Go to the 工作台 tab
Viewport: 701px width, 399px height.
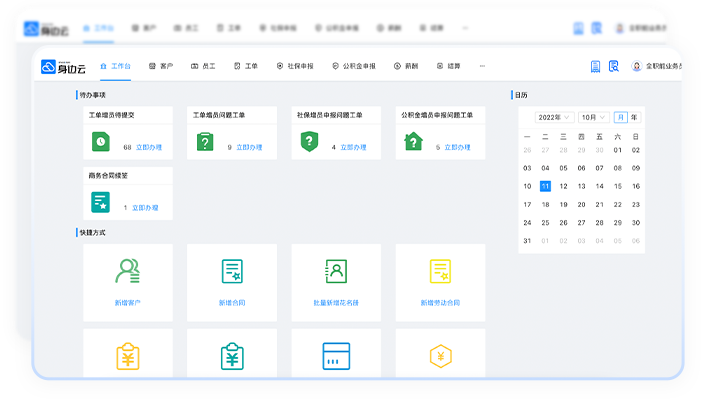(x=115, y=66)
